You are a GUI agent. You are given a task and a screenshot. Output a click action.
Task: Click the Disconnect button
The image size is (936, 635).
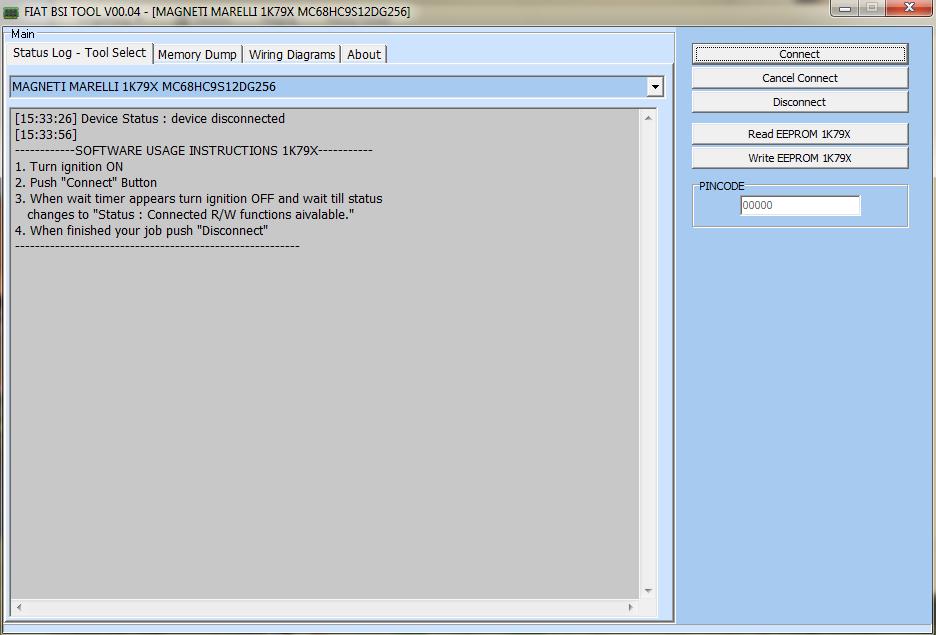(x=800, y=102)
